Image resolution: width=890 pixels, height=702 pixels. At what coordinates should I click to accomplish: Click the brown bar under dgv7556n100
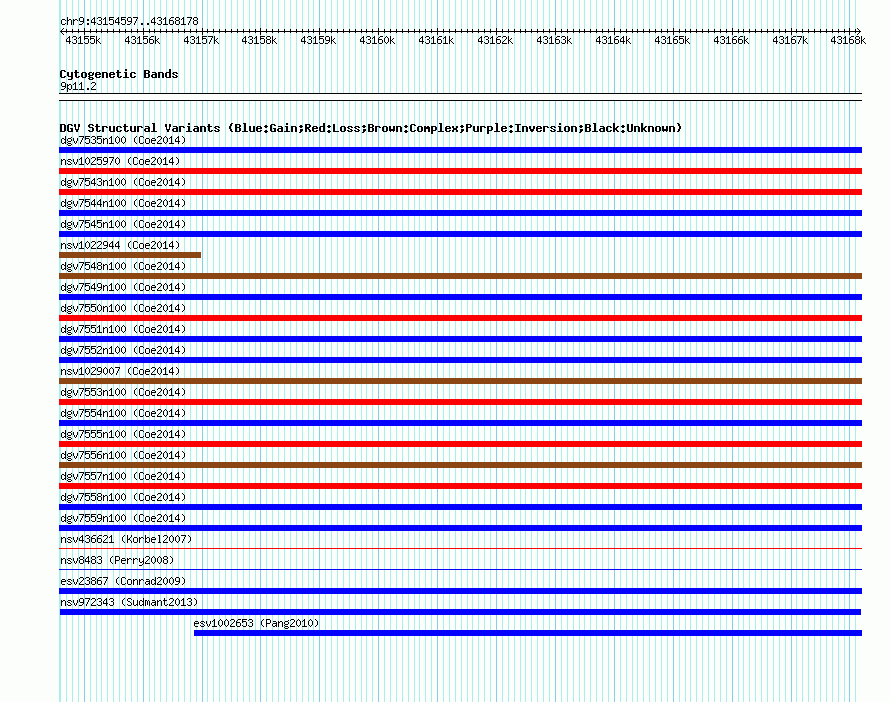click(460, 465)
